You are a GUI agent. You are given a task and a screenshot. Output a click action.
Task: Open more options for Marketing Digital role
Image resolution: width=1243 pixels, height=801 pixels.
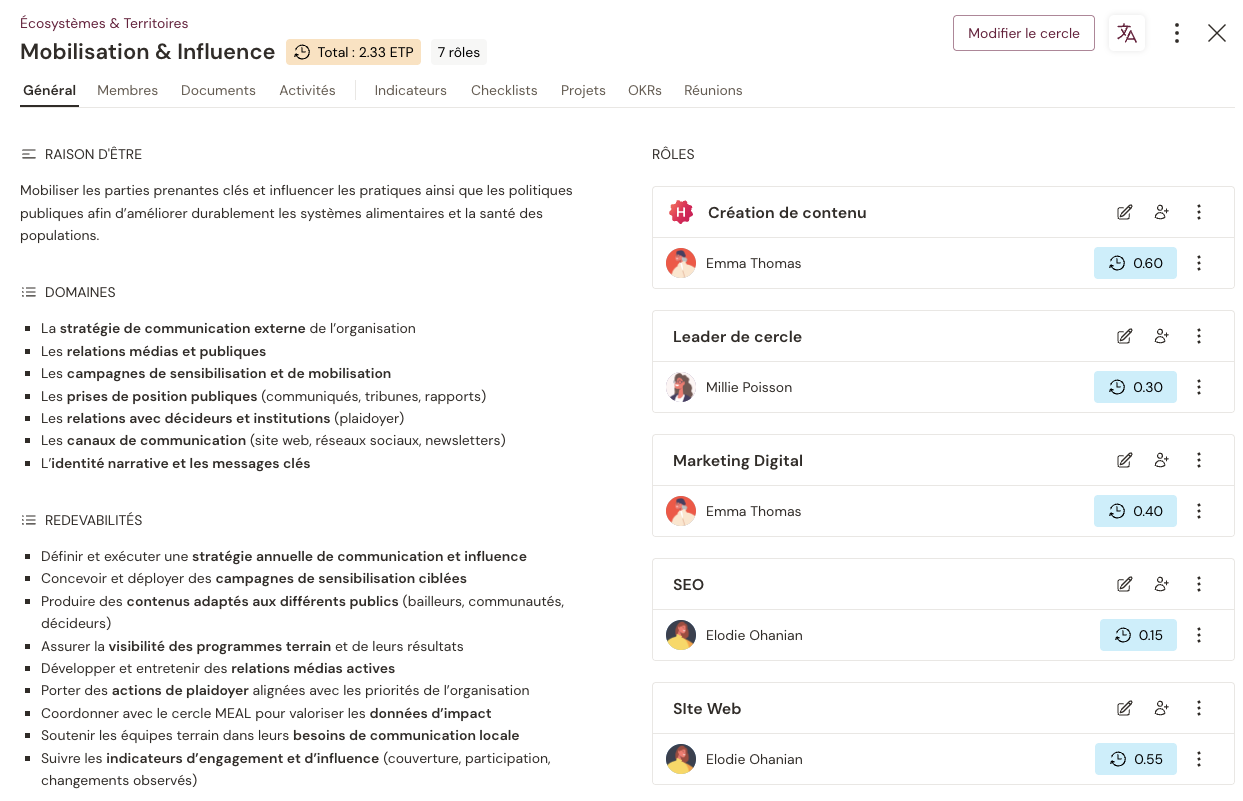coord(1199,460)
